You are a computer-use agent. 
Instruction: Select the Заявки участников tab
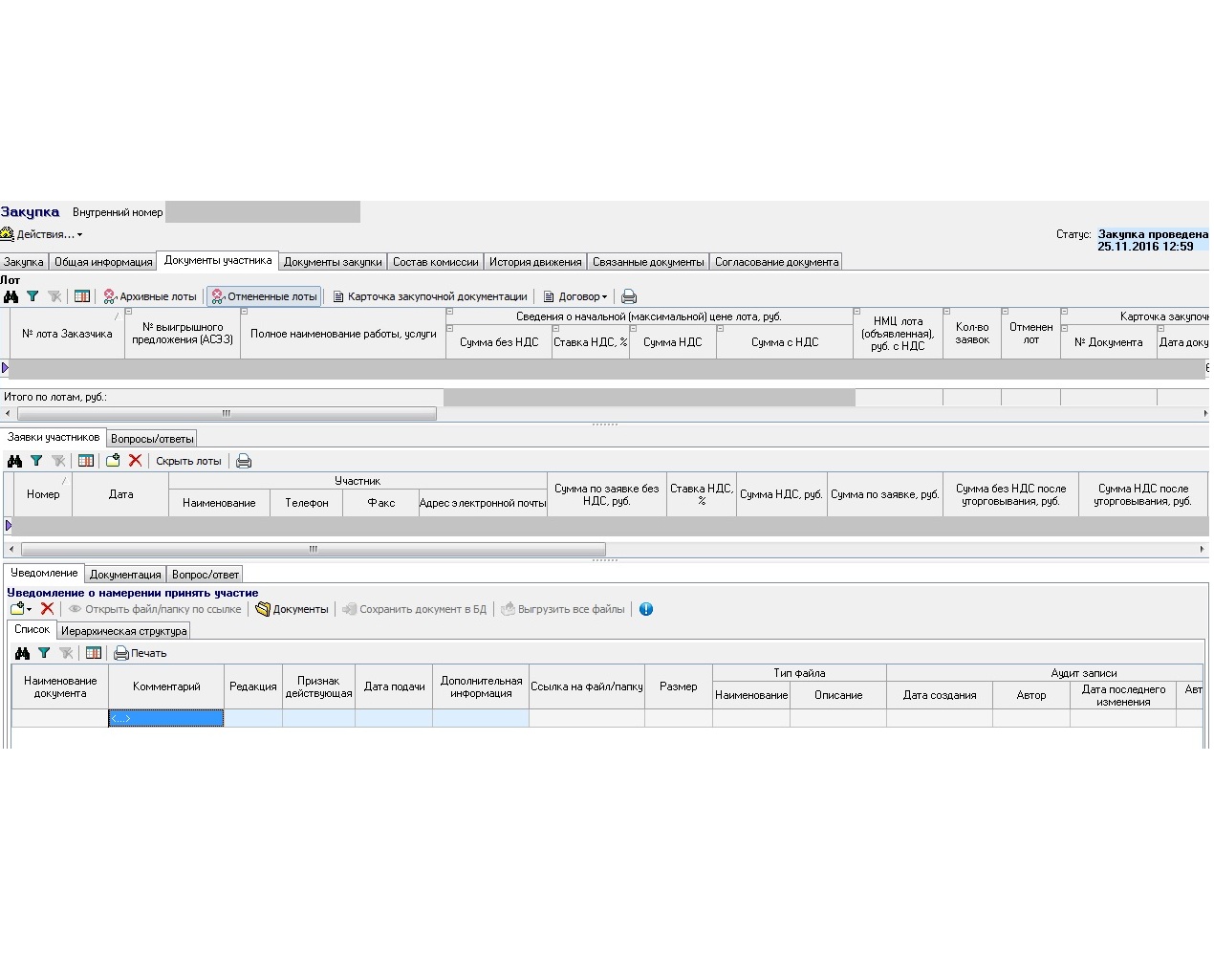(x=54, y=437)
